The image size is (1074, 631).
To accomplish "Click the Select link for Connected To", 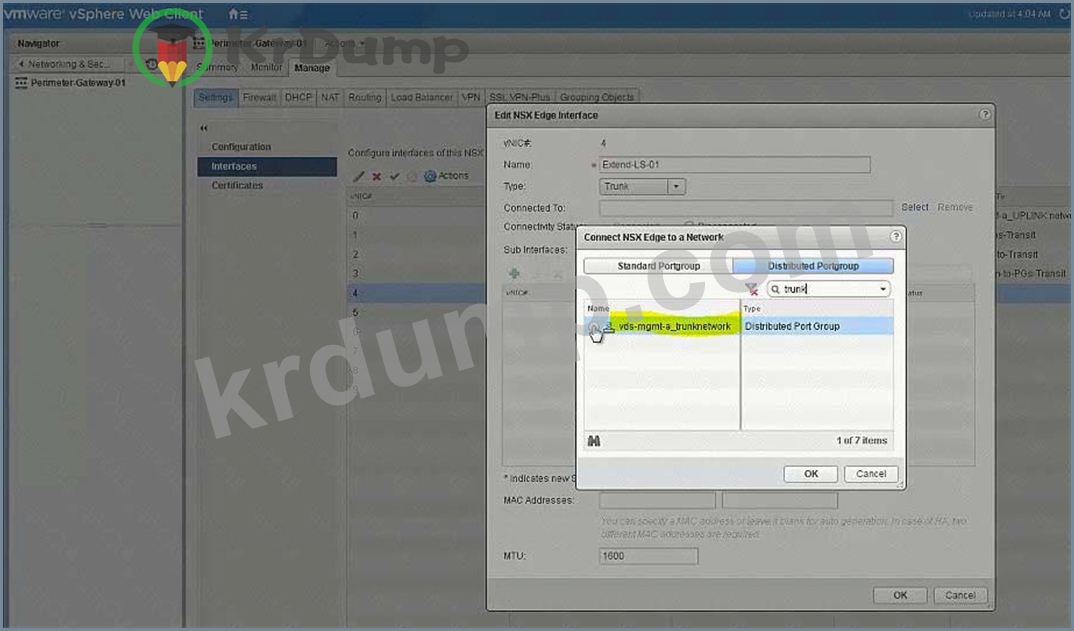I will tap(914, 207).
